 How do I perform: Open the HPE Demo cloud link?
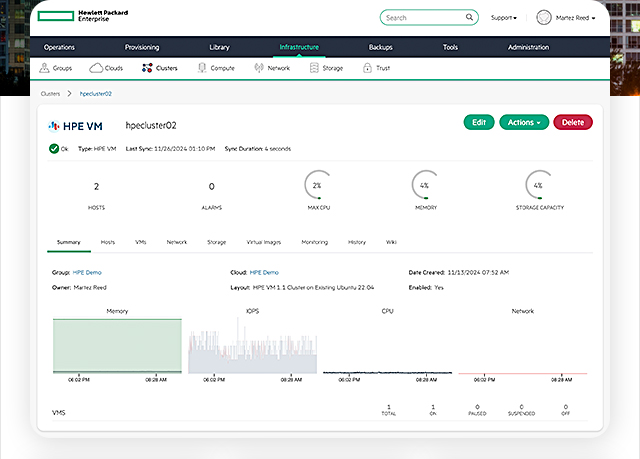pyautogui.click(x=264, y=272)
